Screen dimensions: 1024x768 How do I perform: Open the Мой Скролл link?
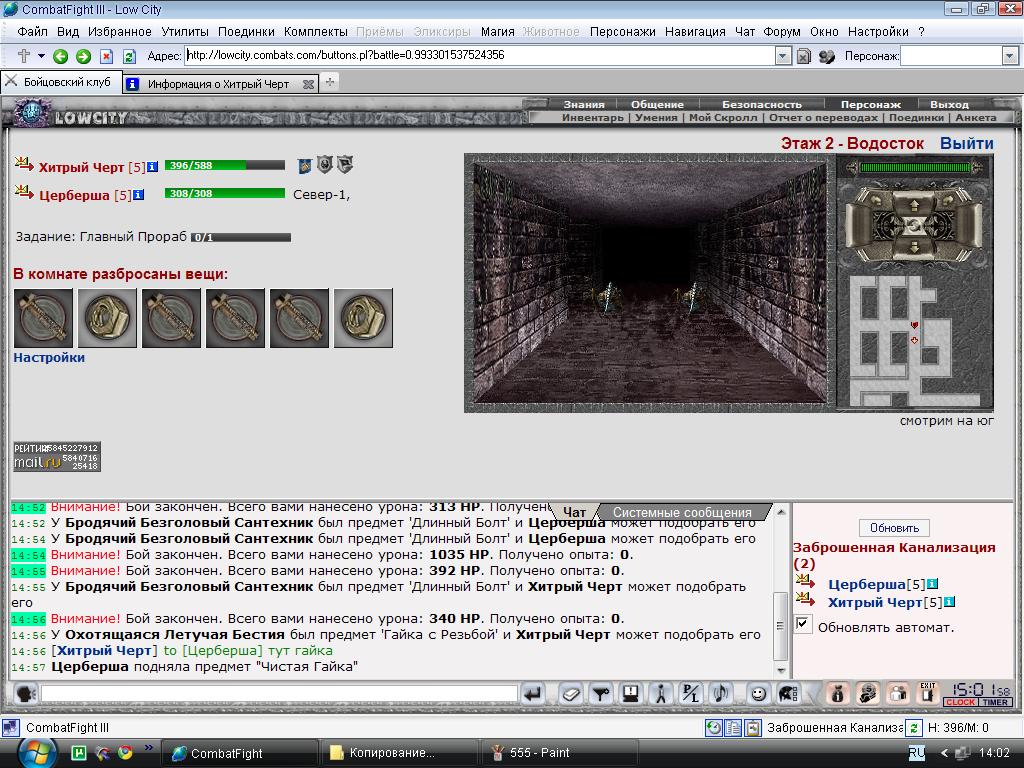pos(723,118)
